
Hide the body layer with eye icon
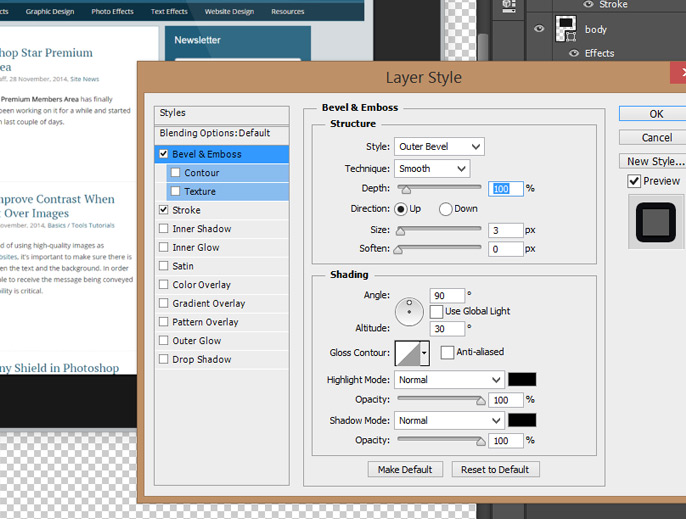pyautogui.click(x=540, y=29)
